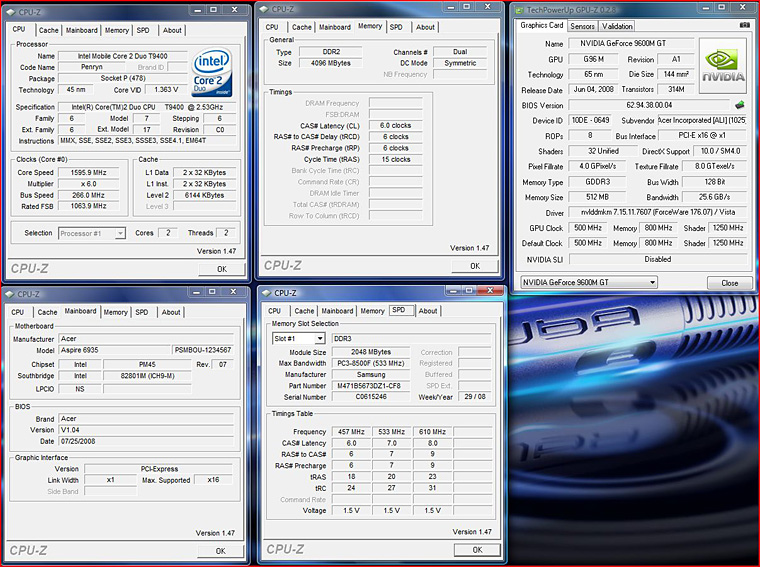Click the Cycle Time value 15 clocks
760x567 pixels.
coord(396,159)
